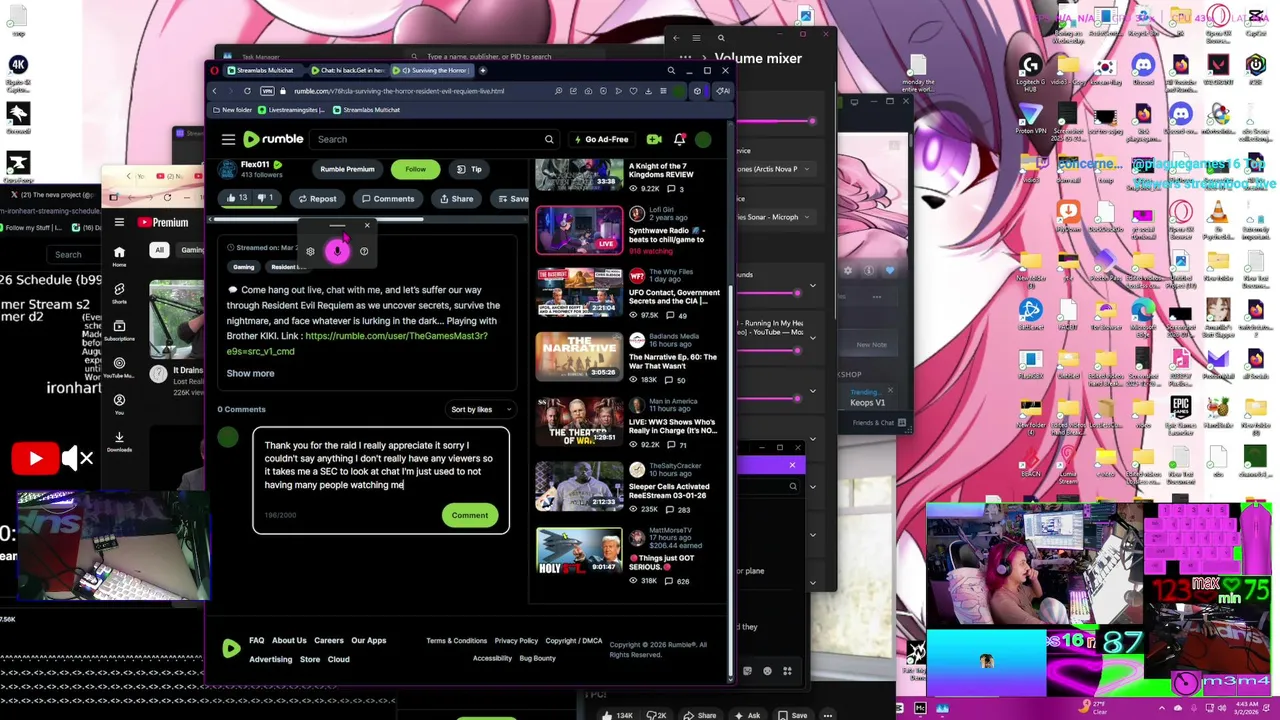Open the microphone widget settings gear
Screen dimensions: 1280x720
point(310,251)
